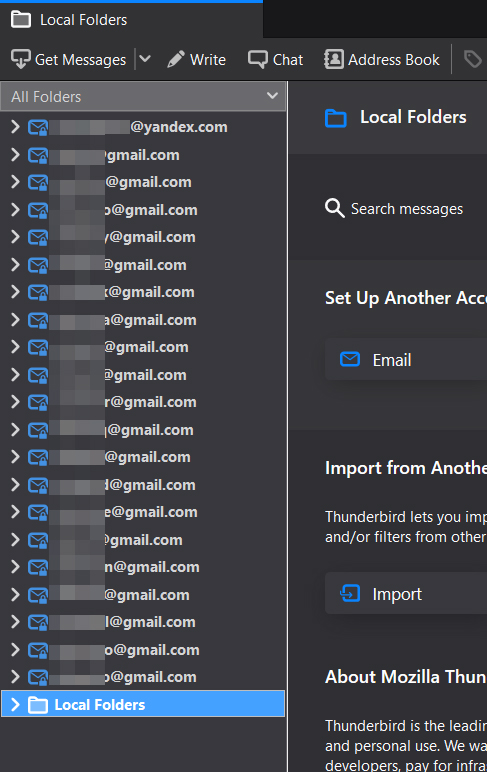Click mail icon of account ending n@gmail.com

[x=38, y=568]
